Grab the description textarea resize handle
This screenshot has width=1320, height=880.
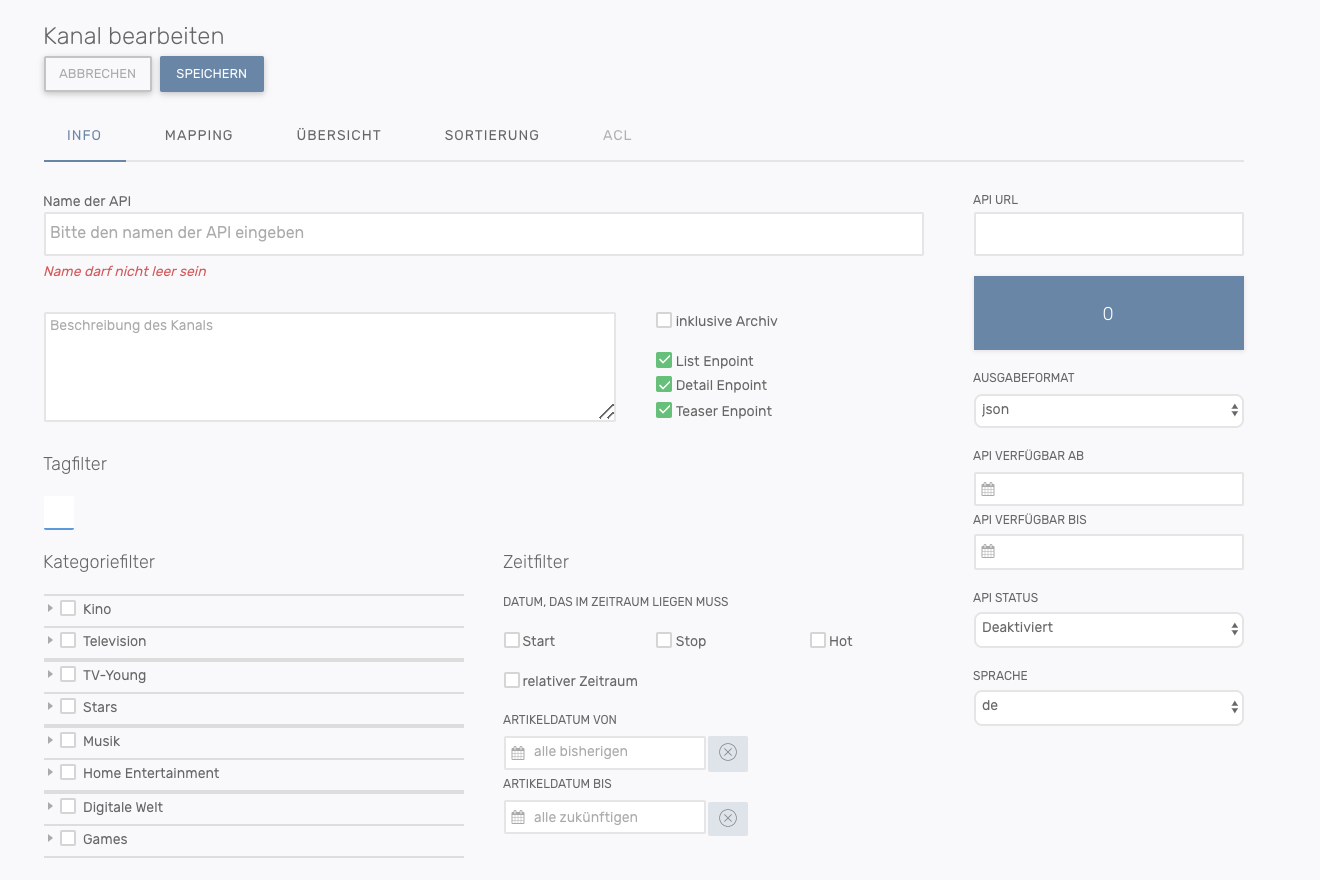coord(606,412)
